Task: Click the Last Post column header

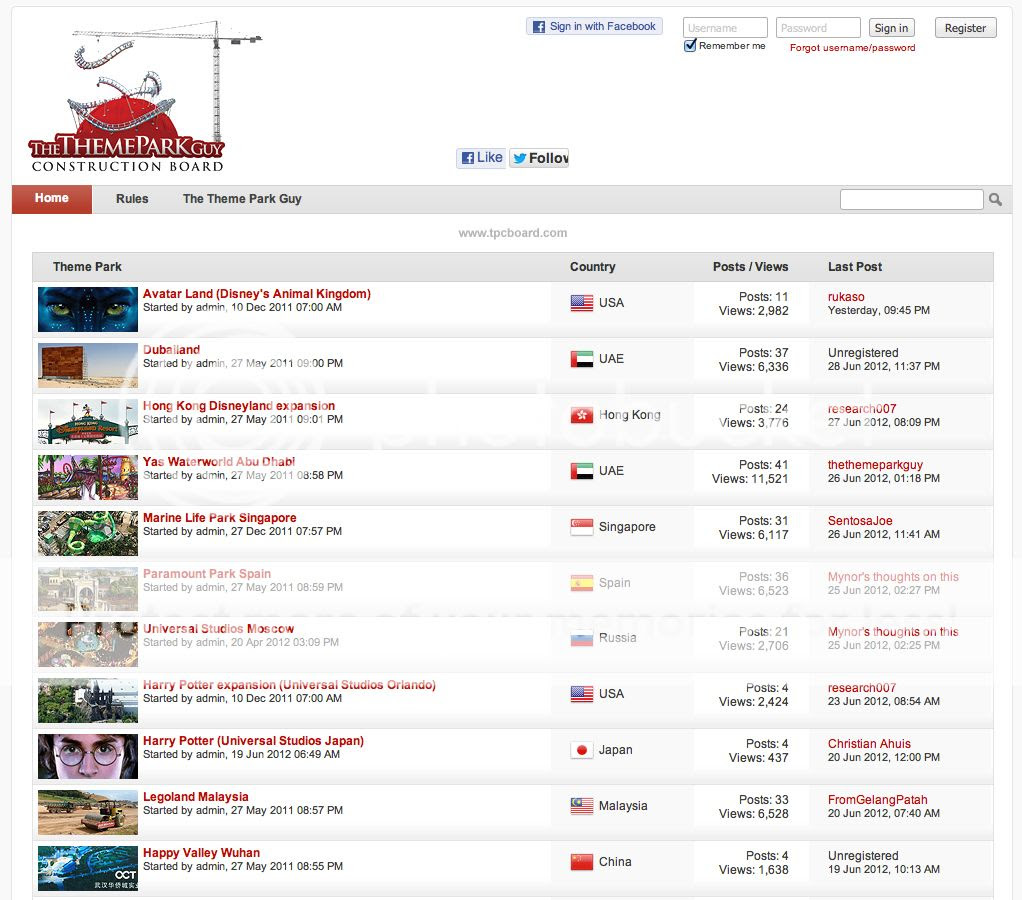Action: pos(854,267)
